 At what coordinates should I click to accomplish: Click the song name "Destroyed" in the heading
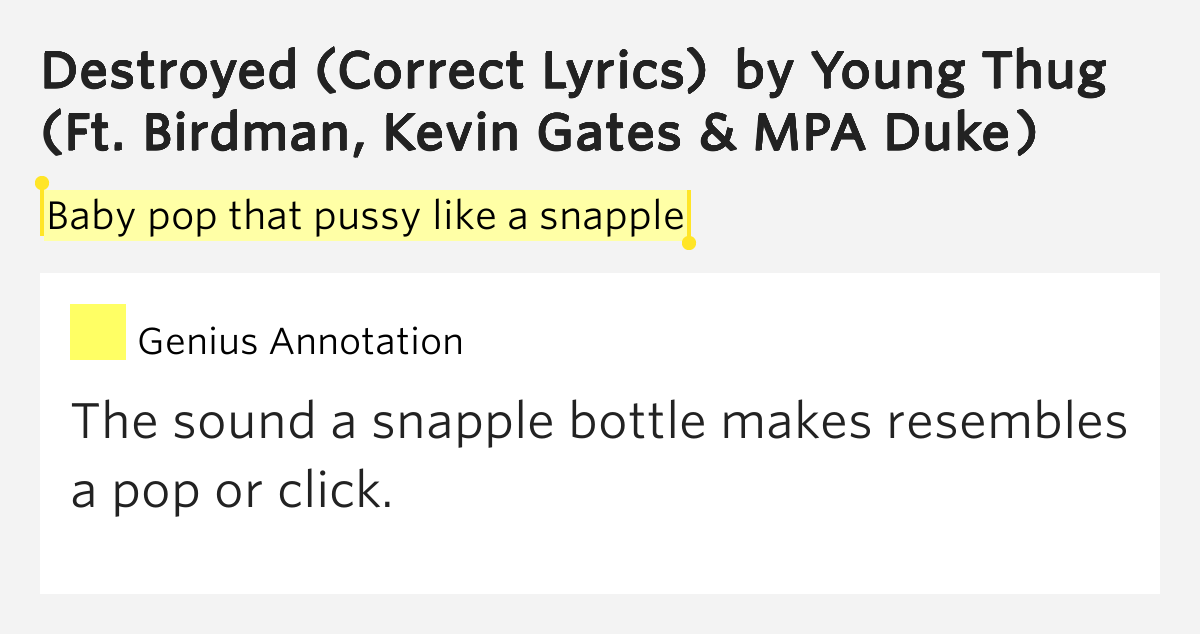pos(170,72)
